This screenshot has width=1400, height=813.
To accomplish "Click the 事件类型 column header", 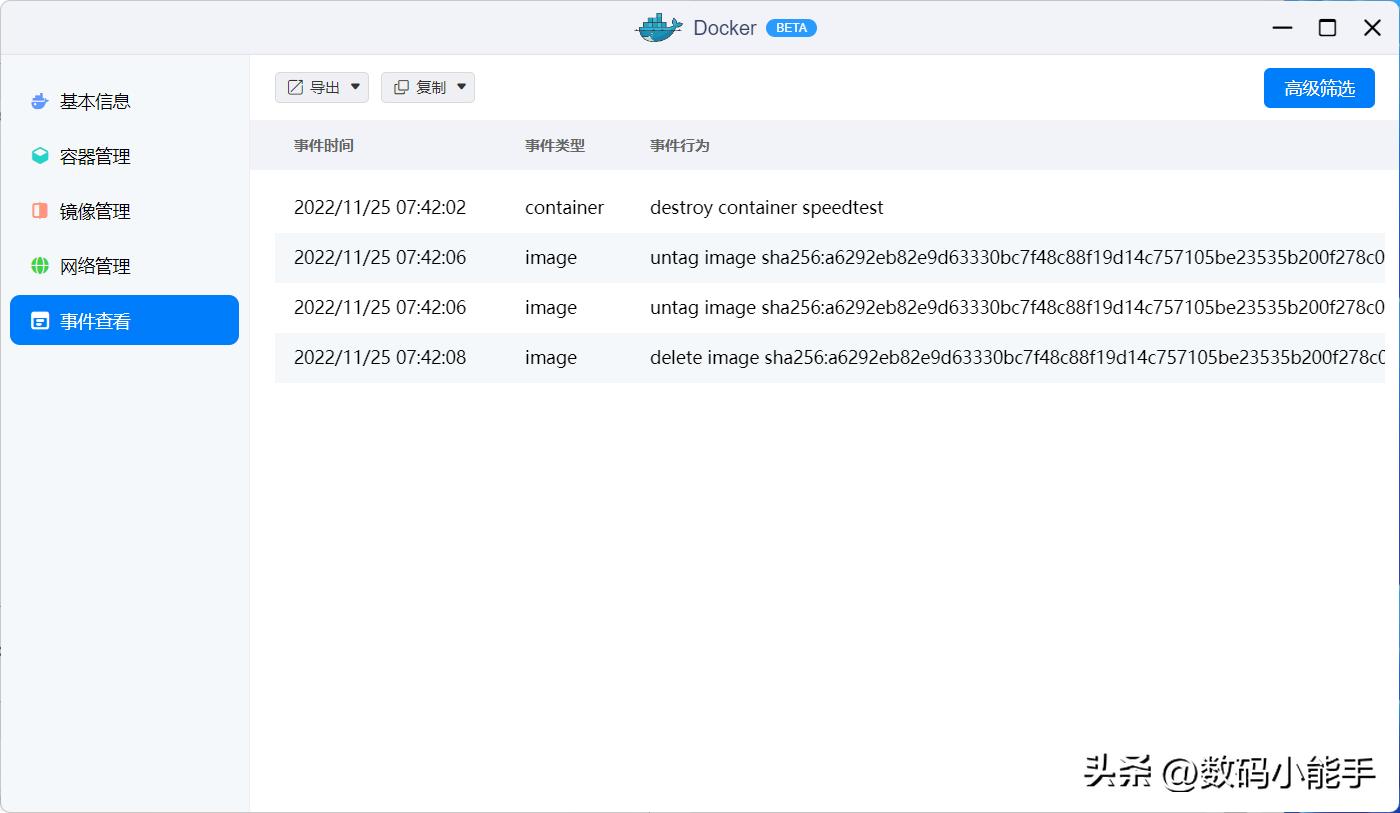I will (x=554, y=145).
